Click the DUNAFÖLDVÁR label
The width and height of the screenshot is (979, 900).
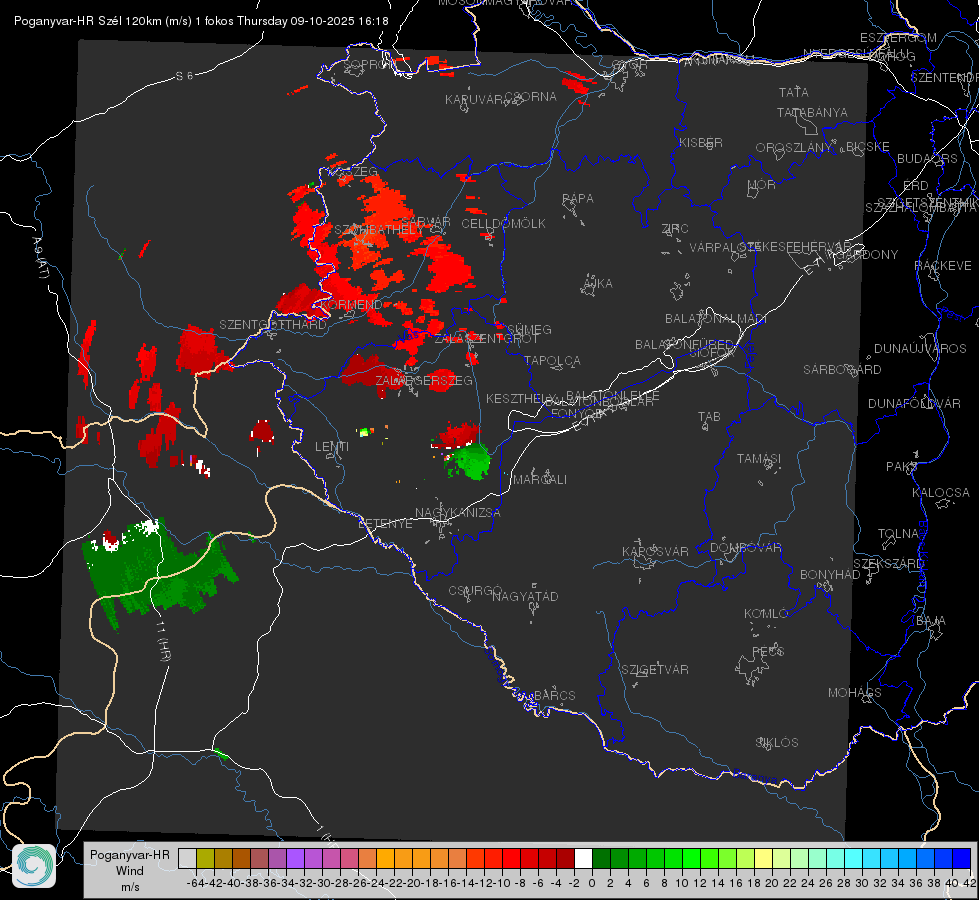[x=914, y=403]
